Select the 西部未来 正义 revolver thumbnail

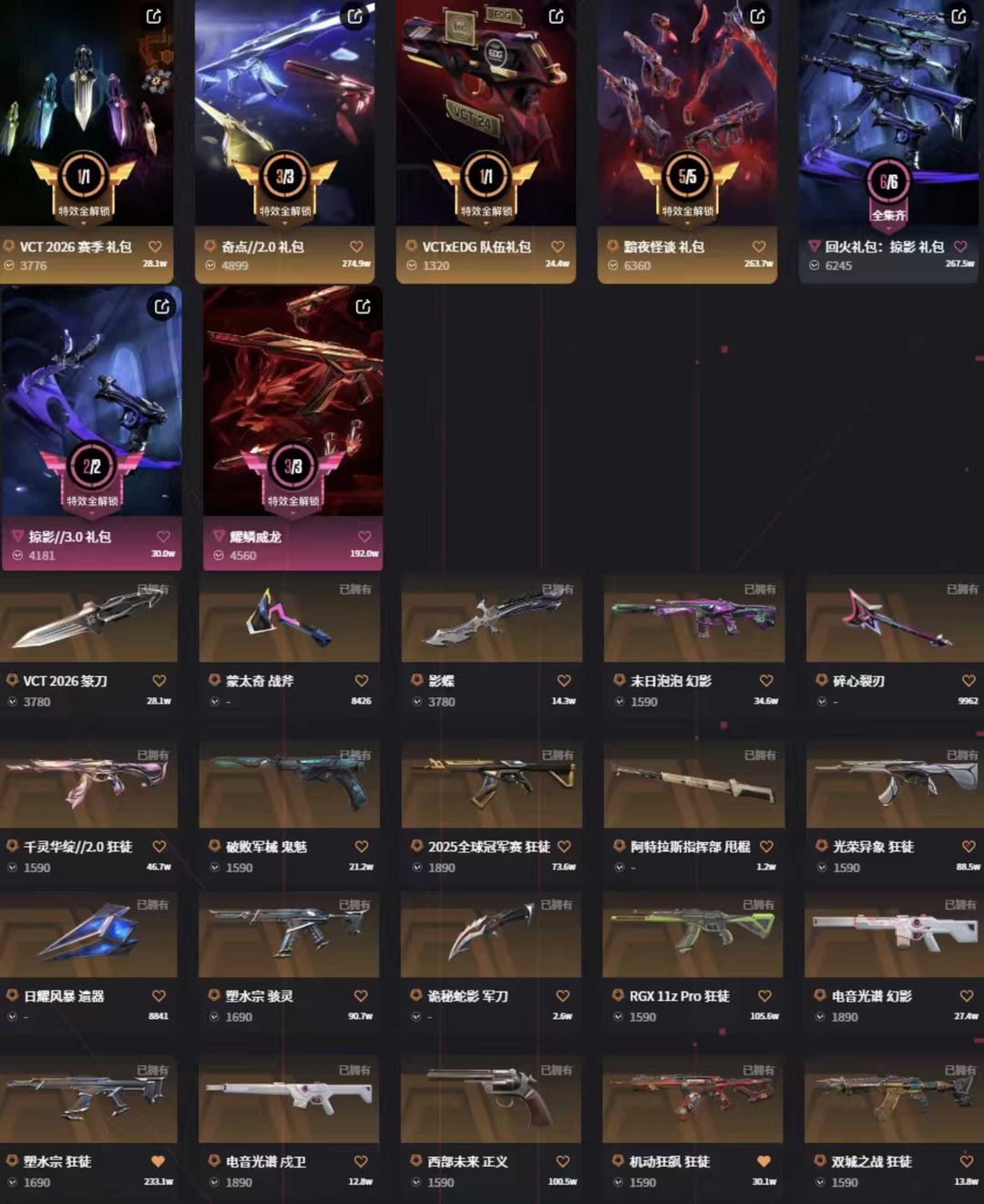490,1100
